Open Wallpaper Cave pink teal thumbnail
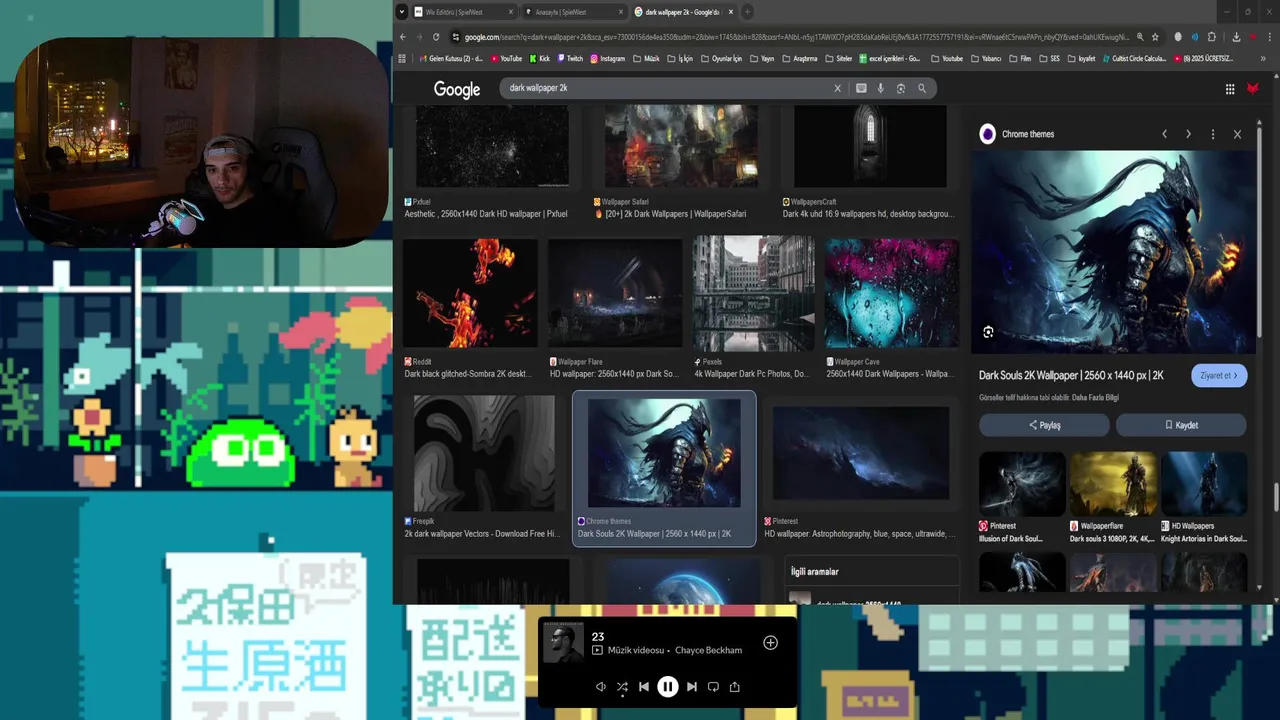 click(x=891, y=293)
